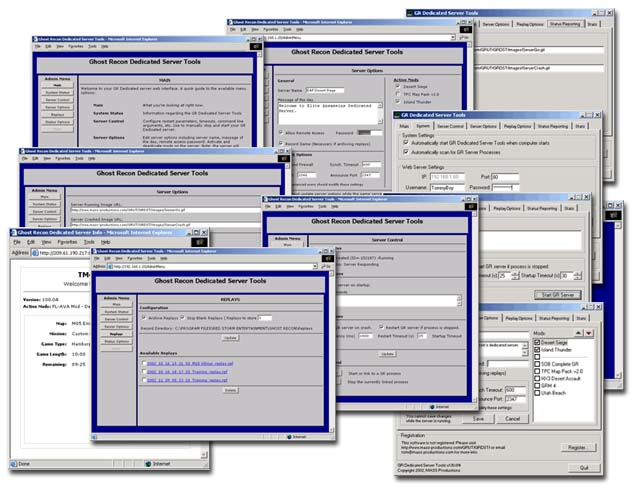Click Startup Timeout spinner arrows
The width and height of the screenshot is (640, 489).
pyautogui.click(x=577, y=276)
